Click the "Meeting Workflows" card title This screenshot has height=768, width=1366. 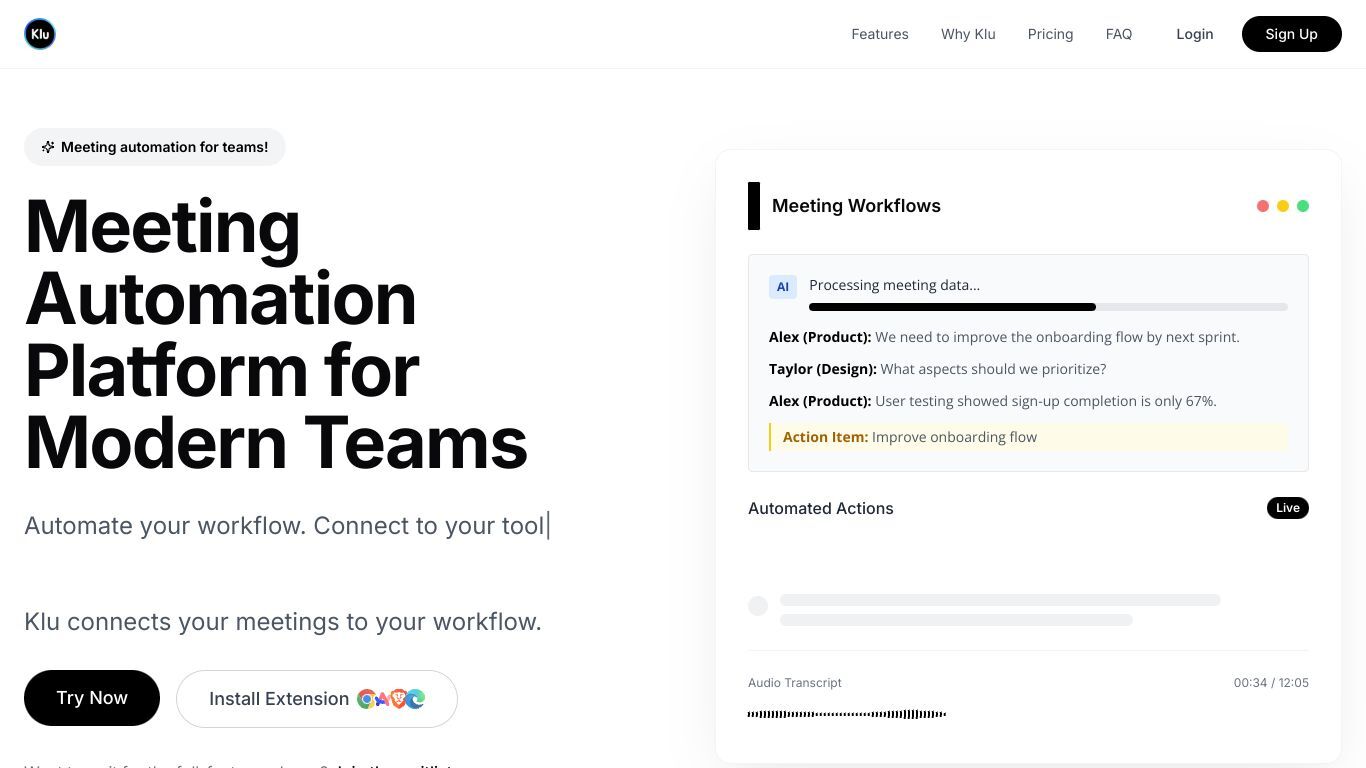(x=856, y=206)
